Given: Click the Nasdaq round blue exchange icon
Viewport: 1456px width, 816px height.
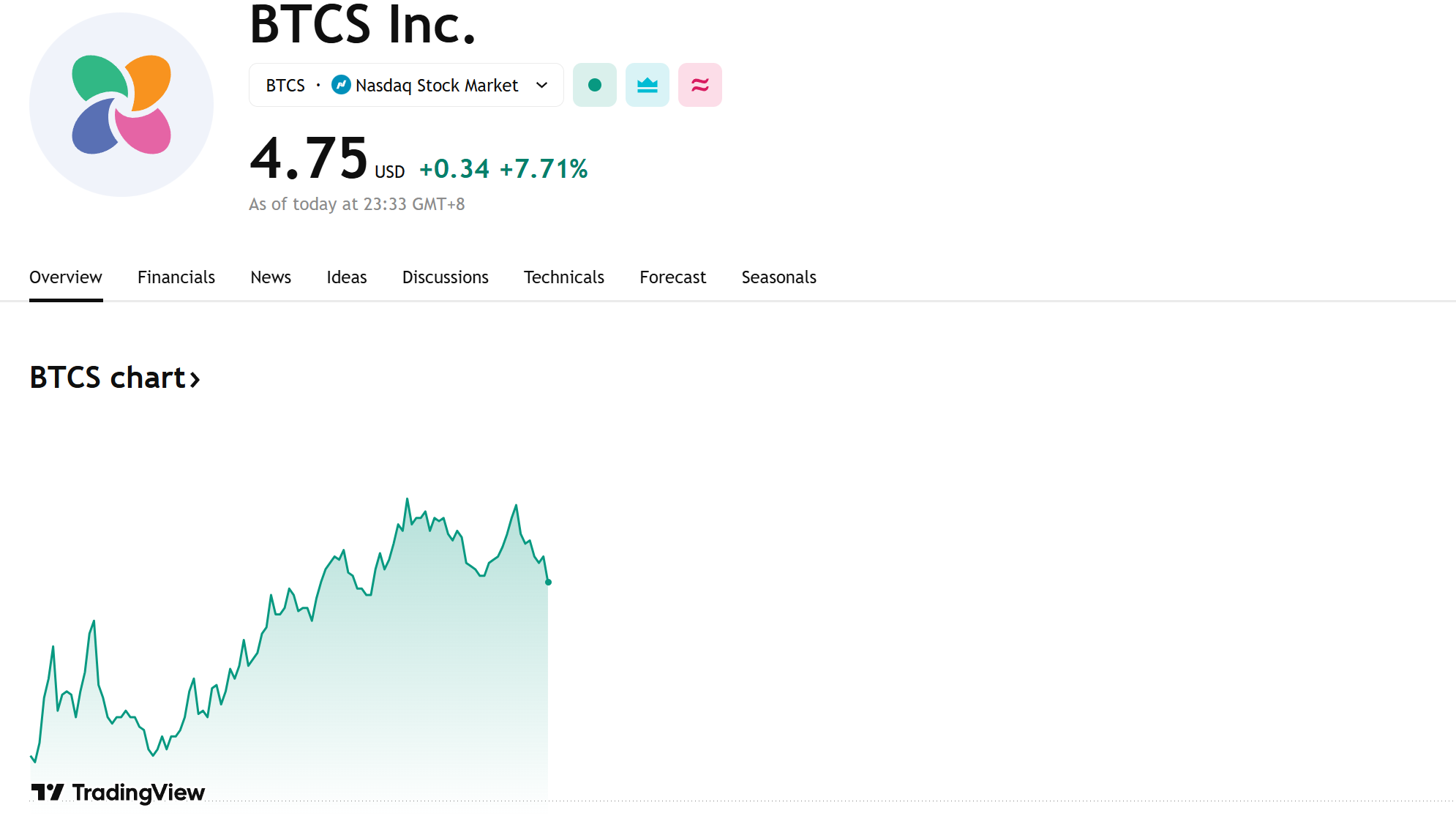Looking at the screenshot, I should [x=341, y=85].
